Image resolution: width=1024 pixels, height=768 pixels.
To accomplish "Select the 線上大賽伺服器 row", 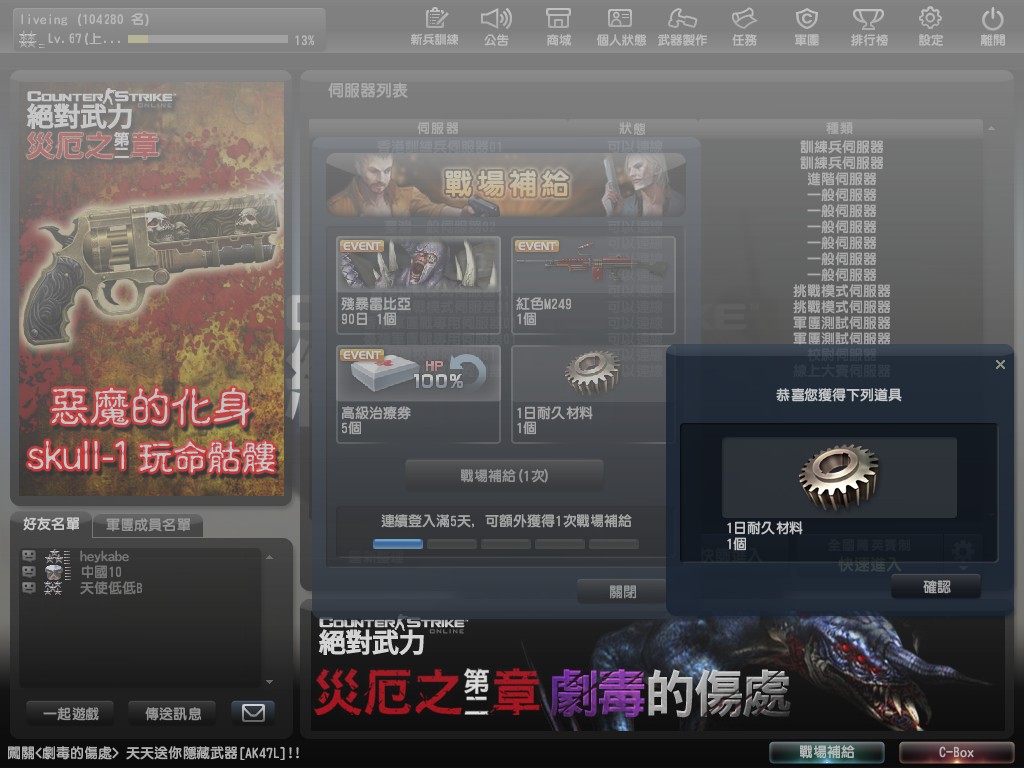I will pos(841,371).
